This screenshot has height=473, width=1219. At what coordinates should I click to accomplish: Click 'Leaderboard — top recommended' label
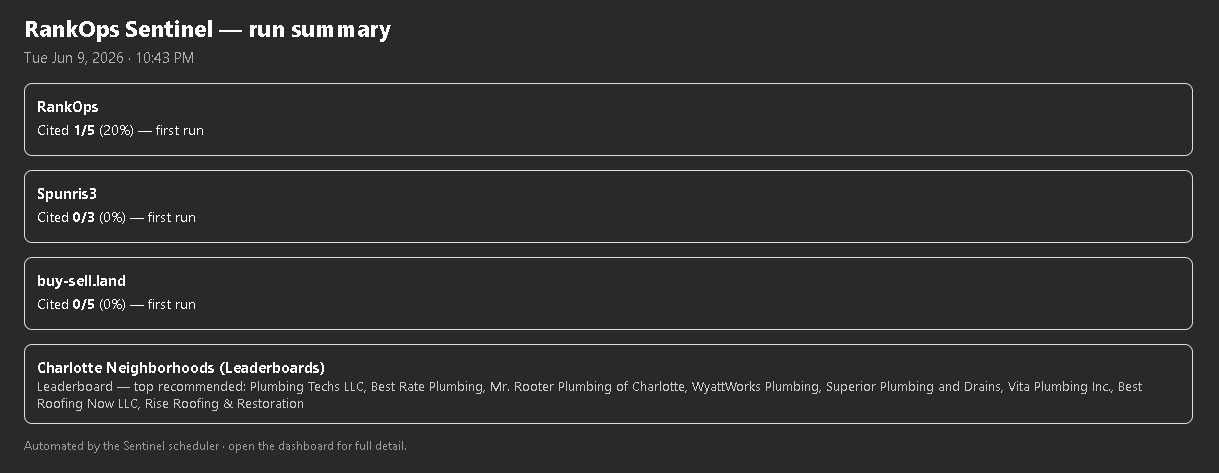point(141,386)
